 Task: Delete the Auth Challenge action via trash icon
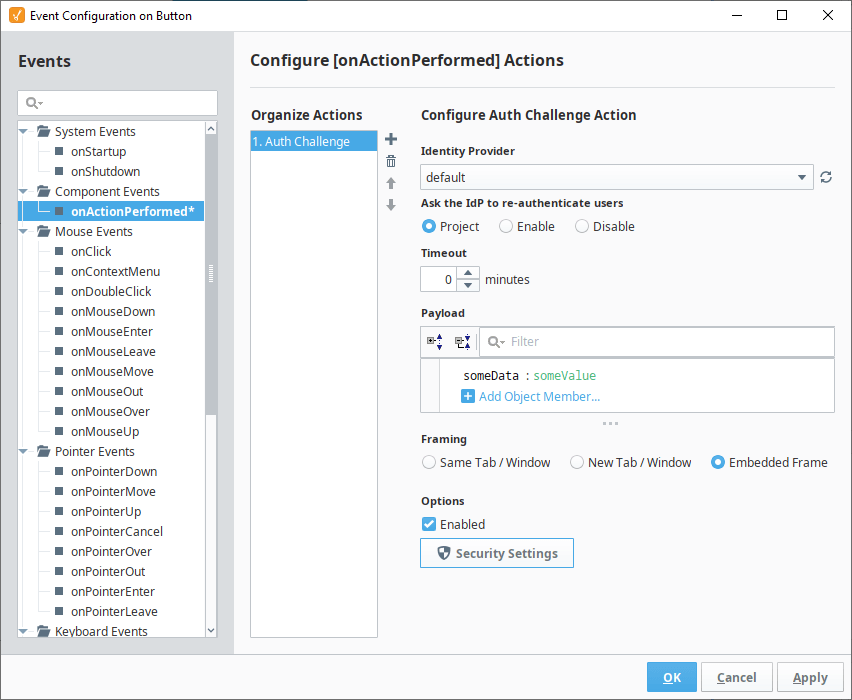(x=390, y=161)
